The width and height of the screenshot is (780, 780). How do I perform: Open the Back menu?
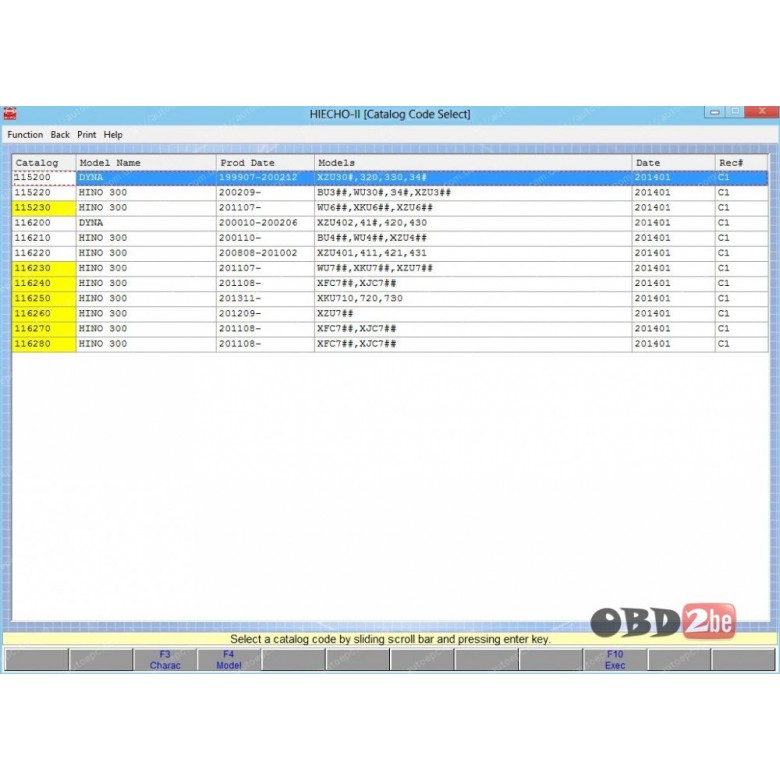(60, 135)
